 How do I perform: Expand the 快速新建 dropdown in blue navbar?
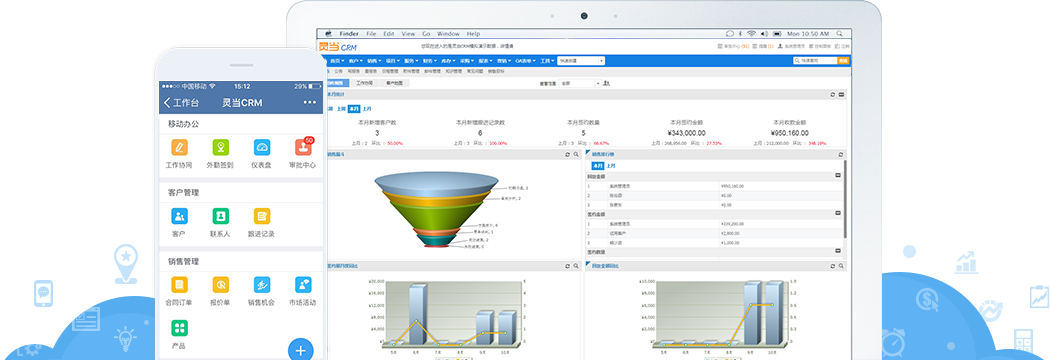(x=581, y=60)
